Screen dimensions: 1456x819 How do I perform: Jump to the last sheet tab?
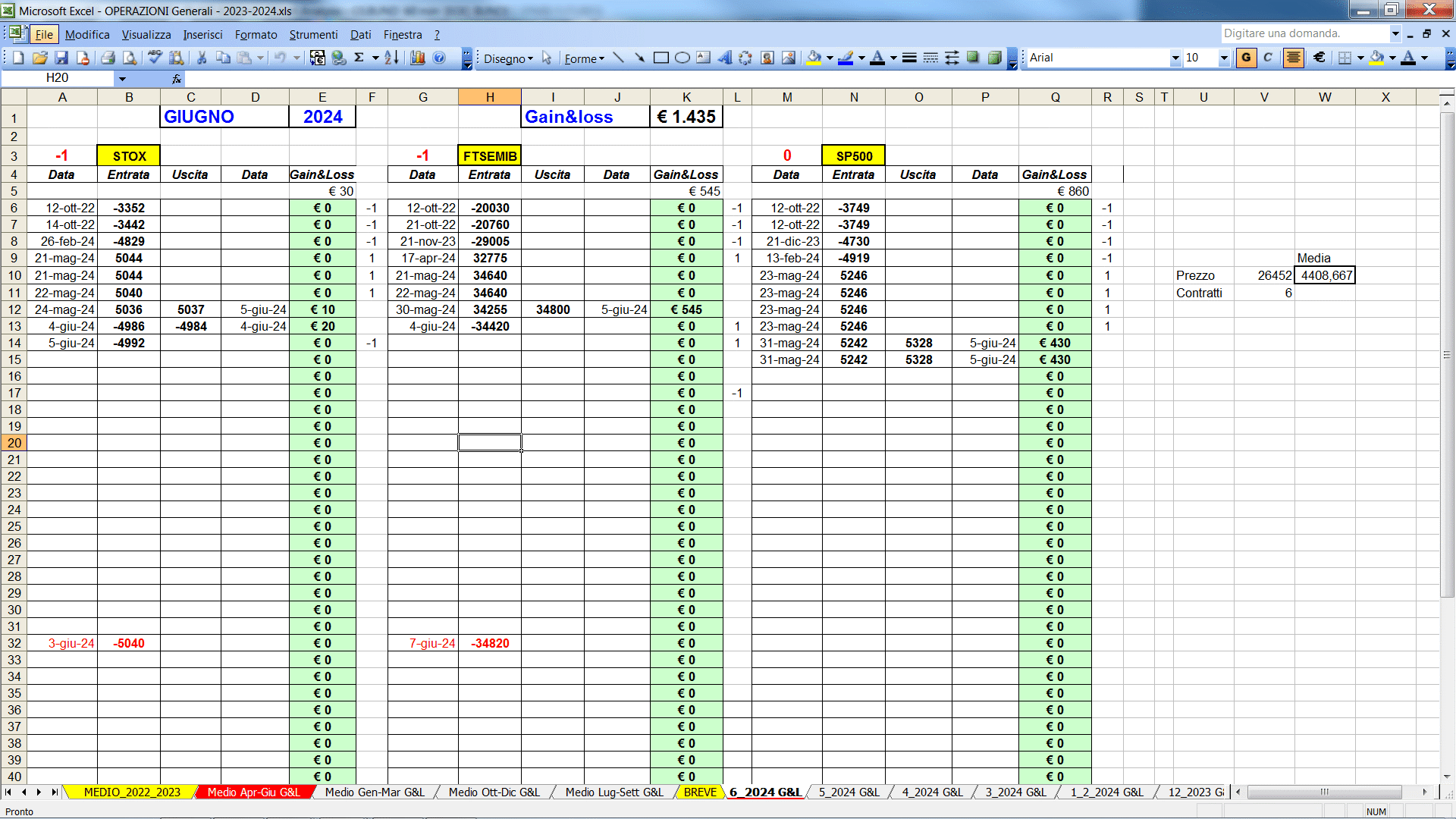[x=55, y=792]
